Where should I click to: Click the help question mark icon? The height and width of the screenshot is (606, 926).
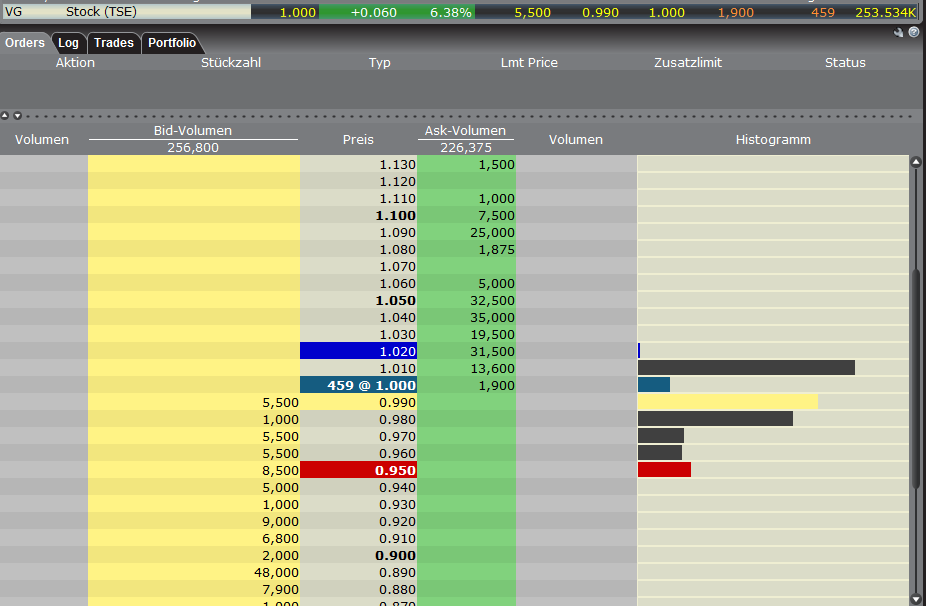tap(913, 32)
